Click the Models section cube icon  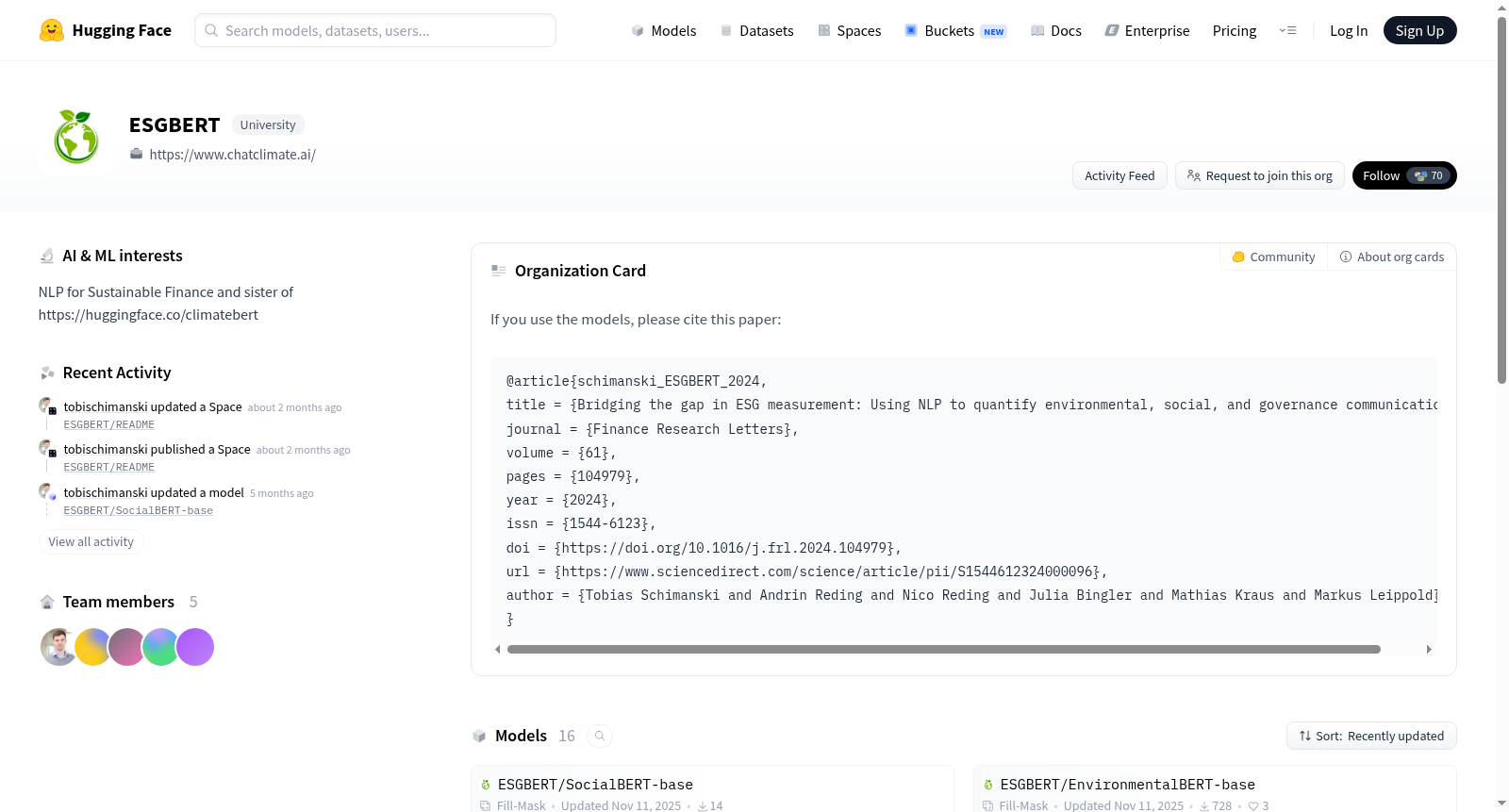click(479, 737)
